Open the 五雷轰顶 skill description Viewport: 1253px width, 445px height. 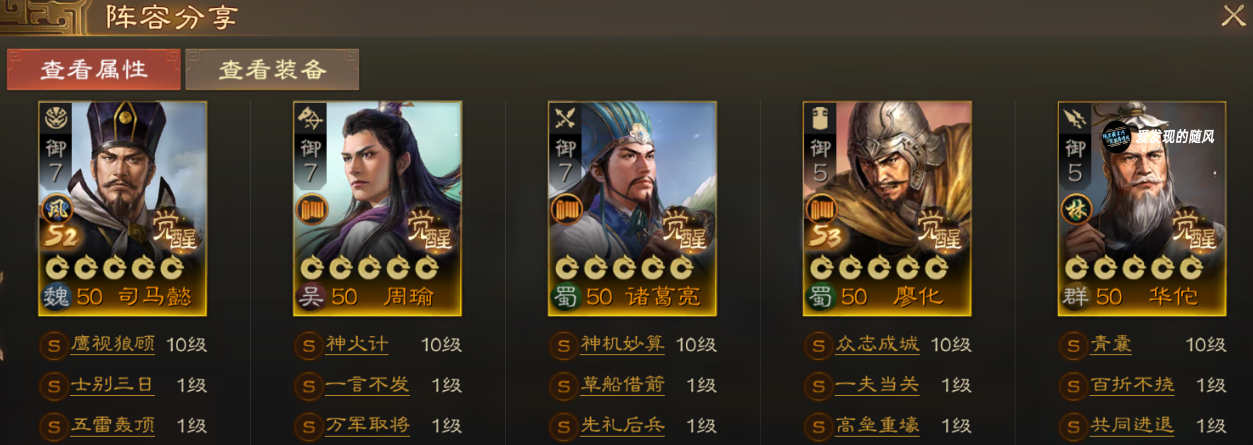click(113, 425)
